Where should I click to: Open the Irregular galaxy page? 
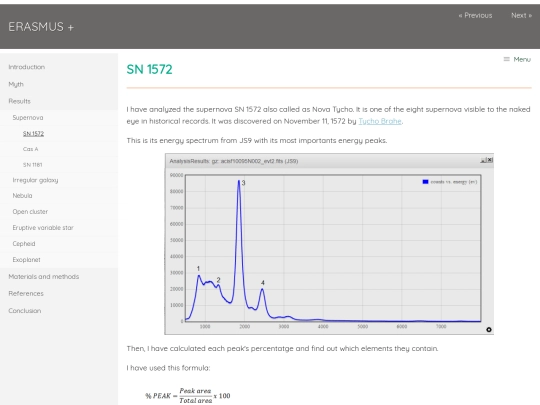coord(35,180)
